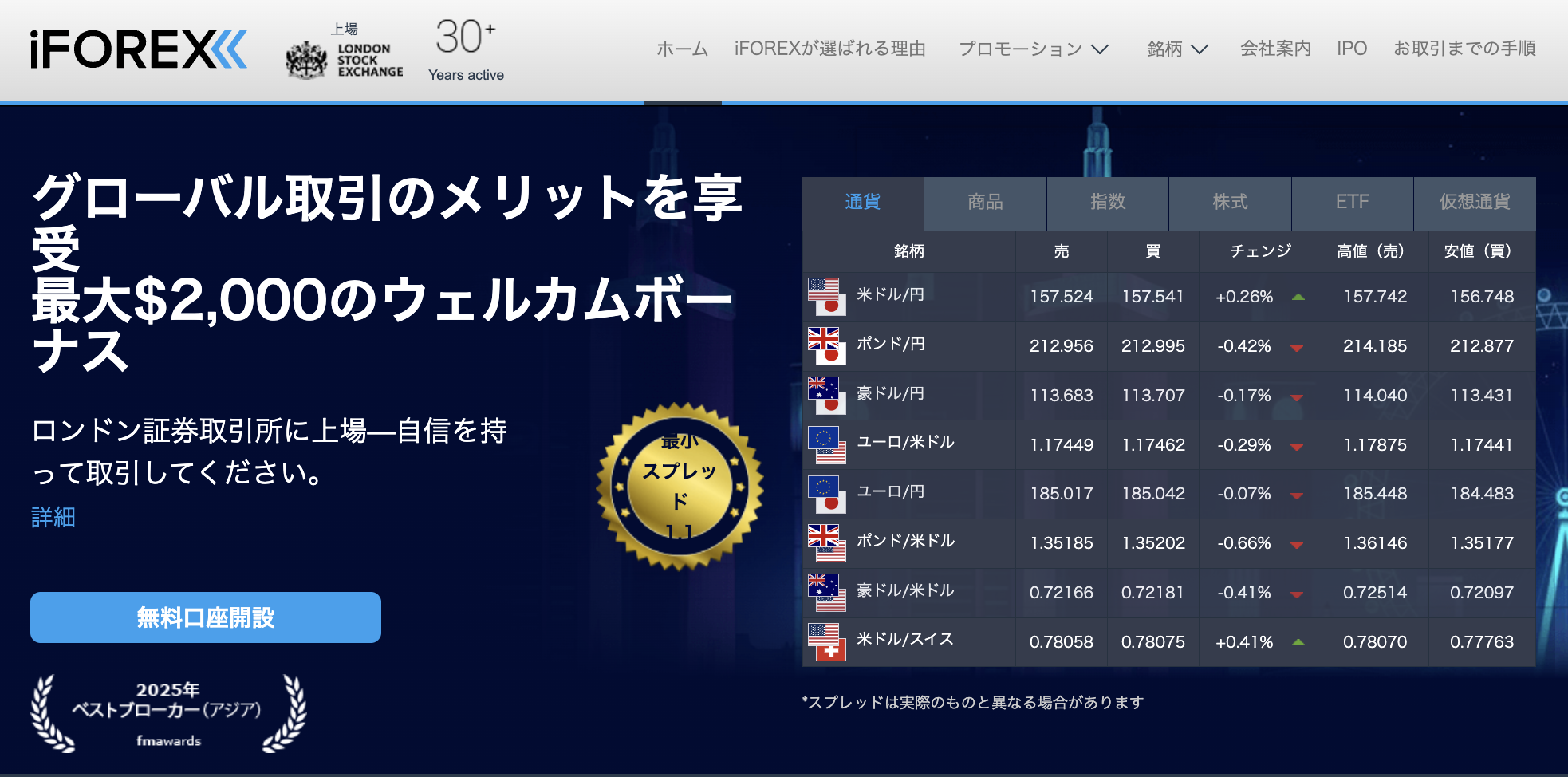Viewport: 1568px width, 777px height.
Task: Click the green up arrow for 米ドル/スイス
Action: (1298, 642)
